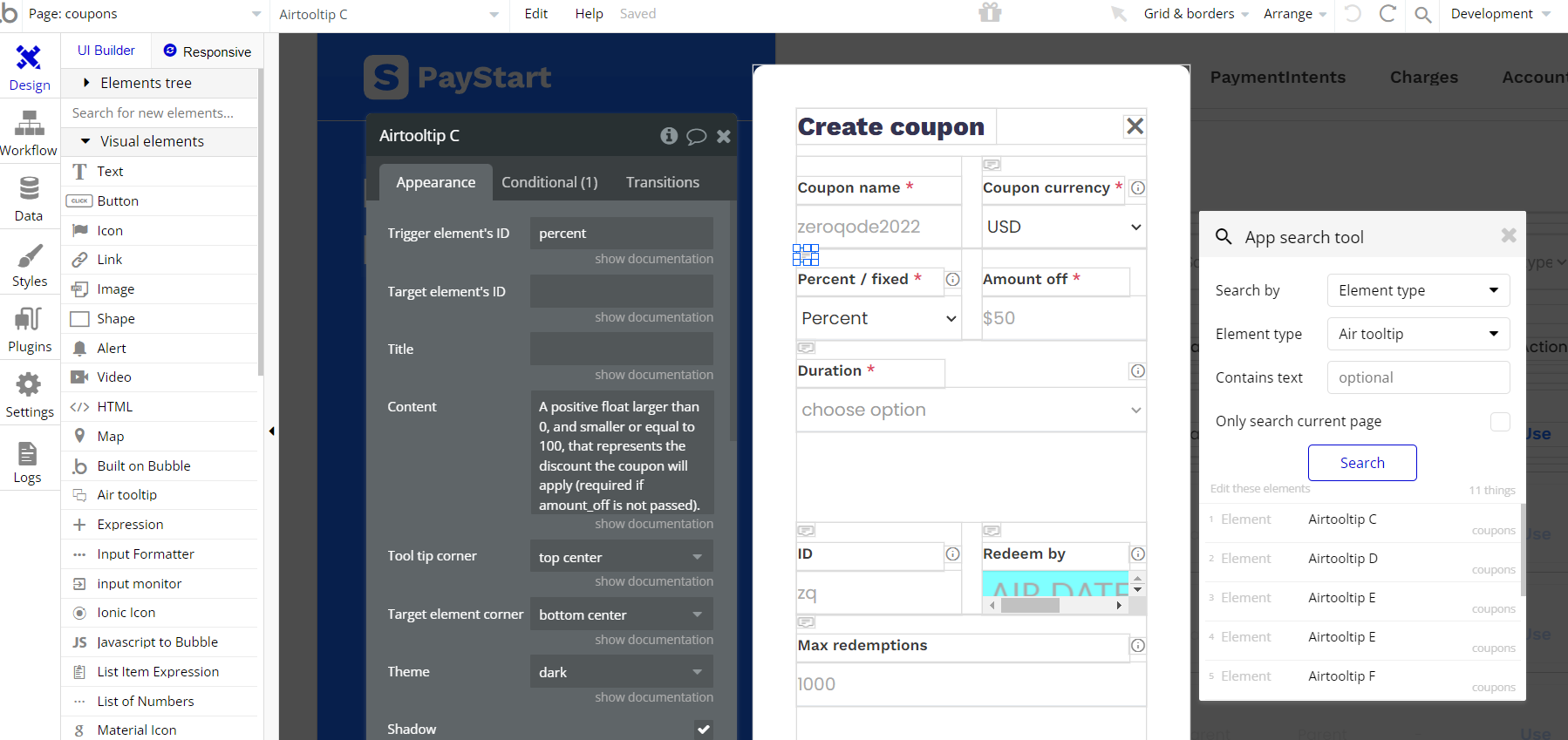This screenshot has width=1568, height=740.
Task: Open the comment bubble in Airtooltip C panel
Action: point(696,136)
